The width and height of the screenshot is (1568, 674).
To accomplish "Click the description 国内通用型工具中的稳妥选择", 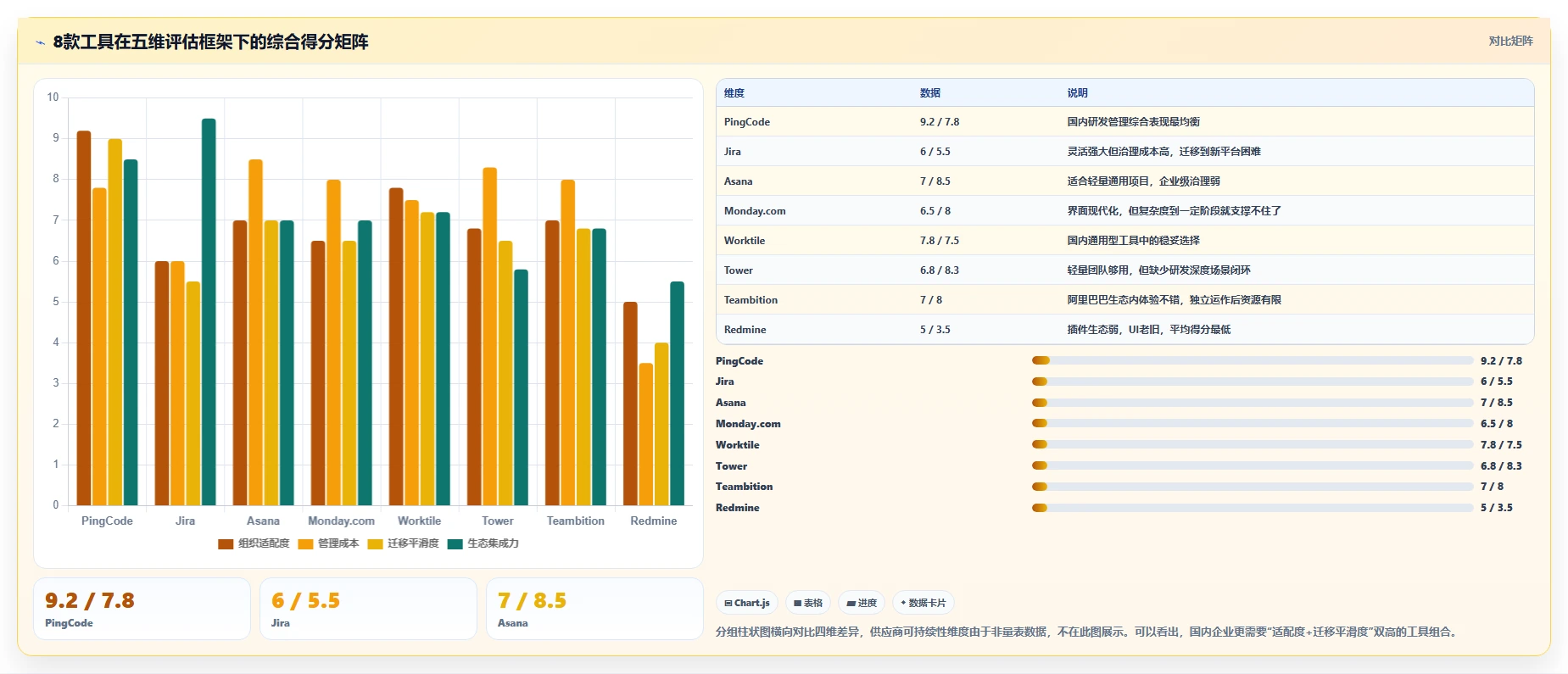I will (1133, 241).
